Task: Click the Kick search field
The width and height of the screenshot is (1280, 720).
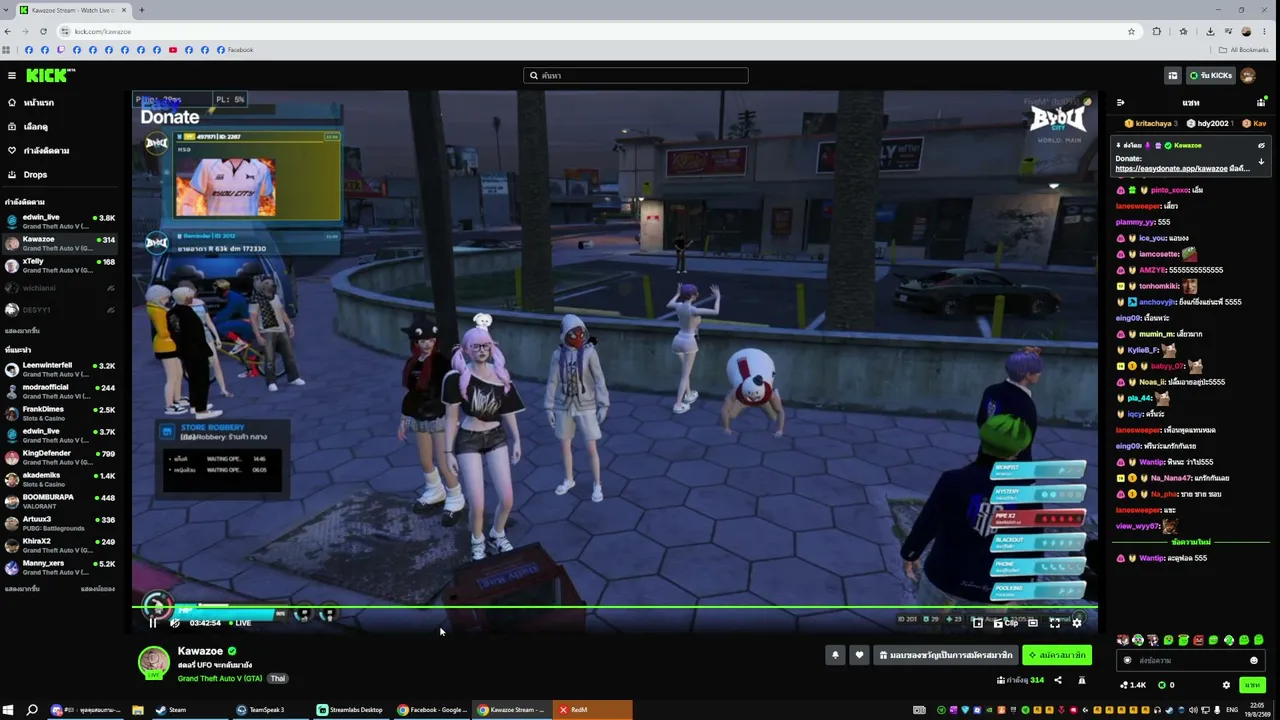Action: 636,75
